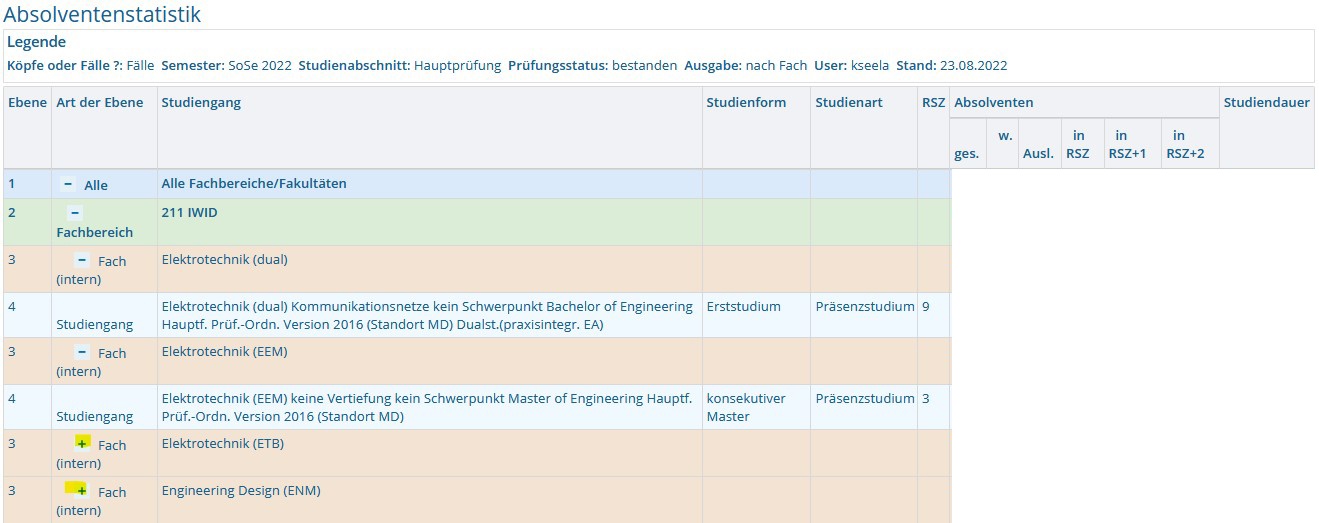
Task: Collapse the Elektrotechnik (EEM) subject row
Action: click(x=82, y=352)
